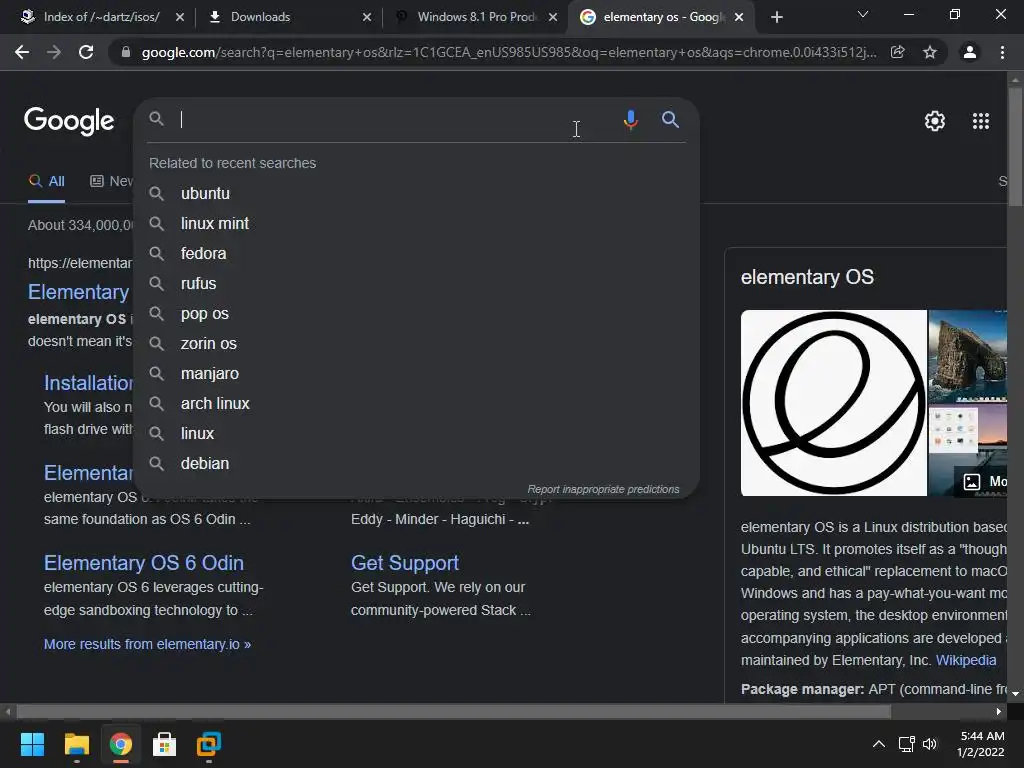
Task: Bookmark this page with the star
Action: click(x=929, y=52)
